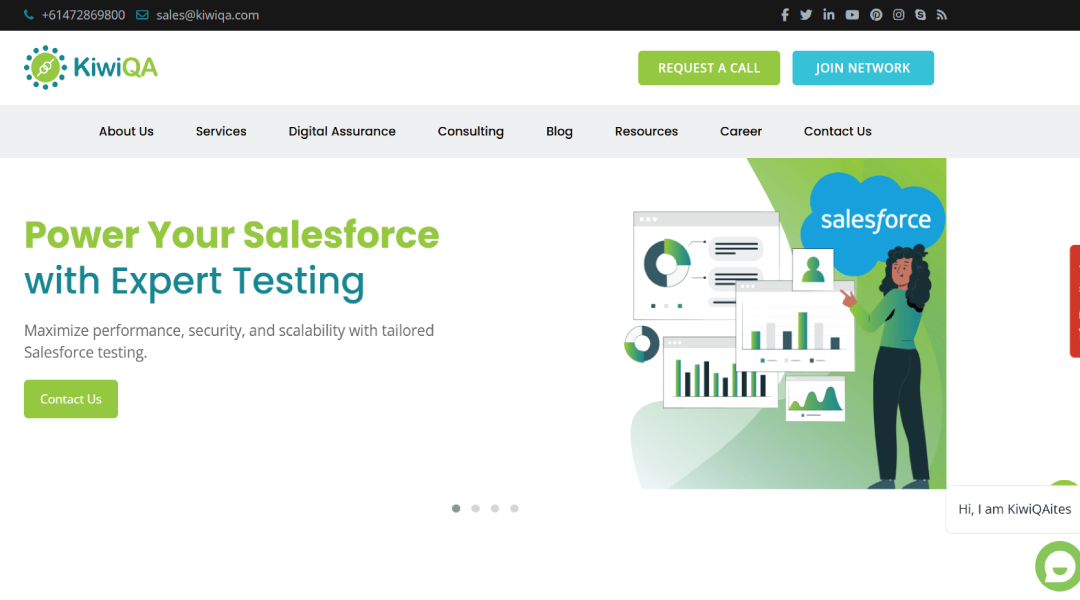Viewport: 1080px width, 600px height.
Task: Navigate to the Blog menu item
Action: pyautogui.click(x=559, y=131)
